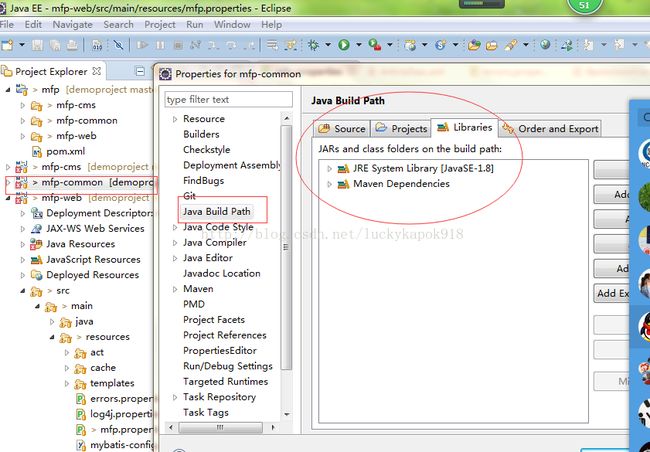Screen dimensions: 650x452
Task: Switch to the Projects tab
Action: (400, 129)
